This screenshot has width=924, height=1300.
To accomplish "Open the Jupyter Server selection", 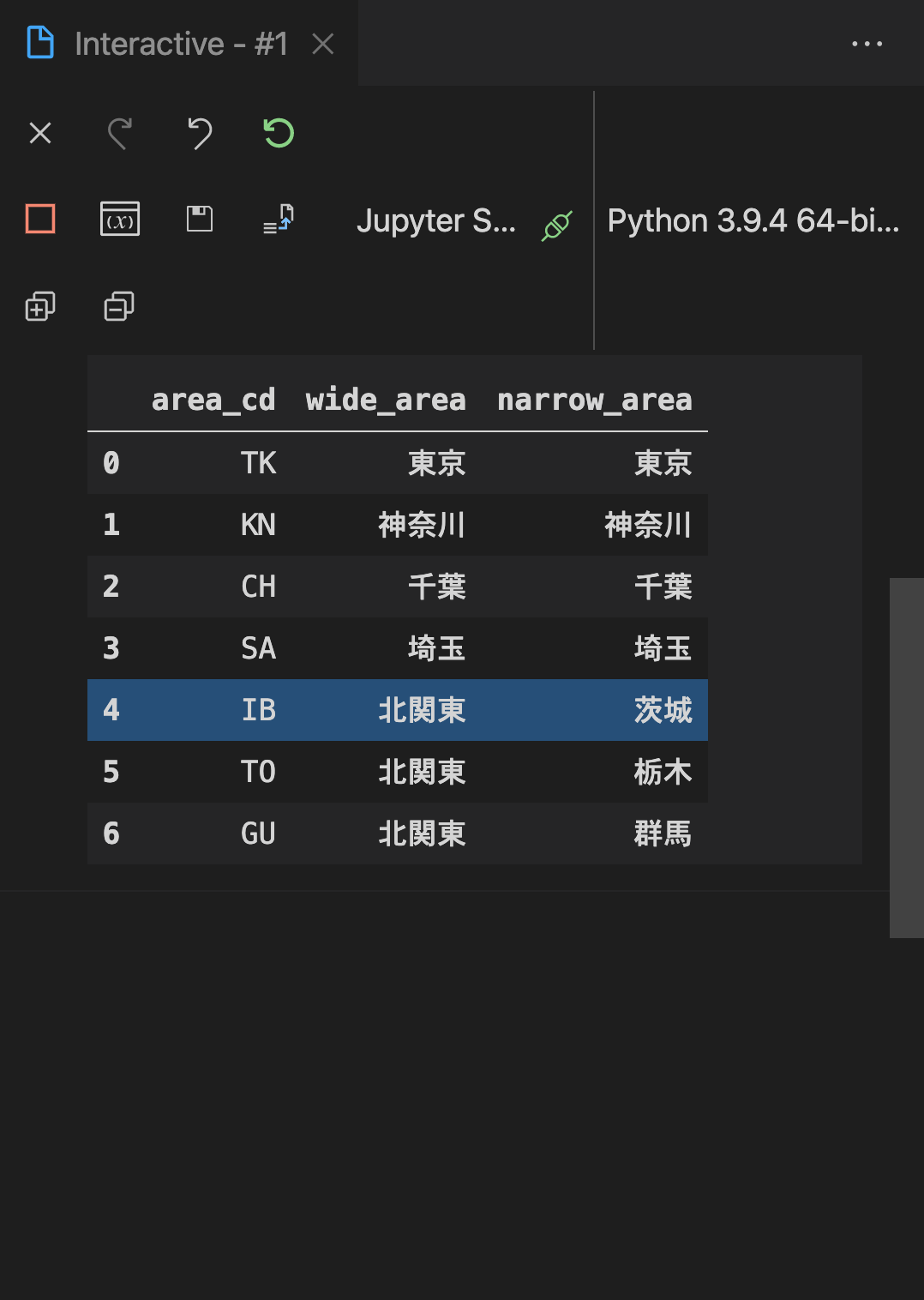I will [x=439, y=220].
